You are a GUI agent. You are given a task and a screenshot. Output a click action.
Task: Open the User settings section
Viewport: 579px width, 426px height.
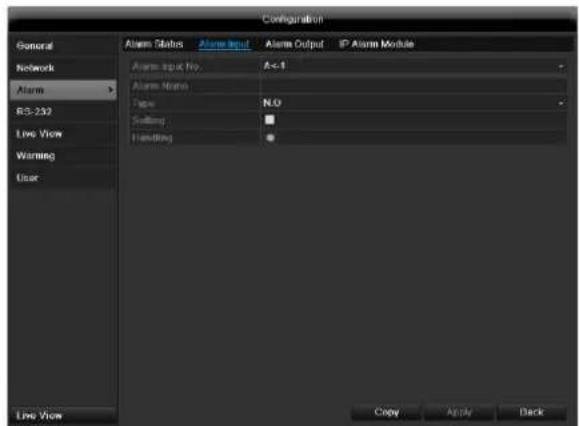[x=63, y=178]
